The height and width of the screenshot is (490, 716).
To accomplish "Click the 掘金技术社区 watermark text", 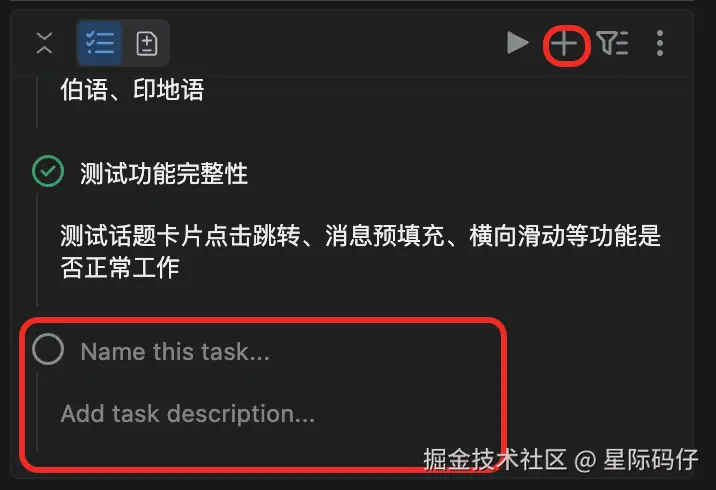I will [495, 459].
